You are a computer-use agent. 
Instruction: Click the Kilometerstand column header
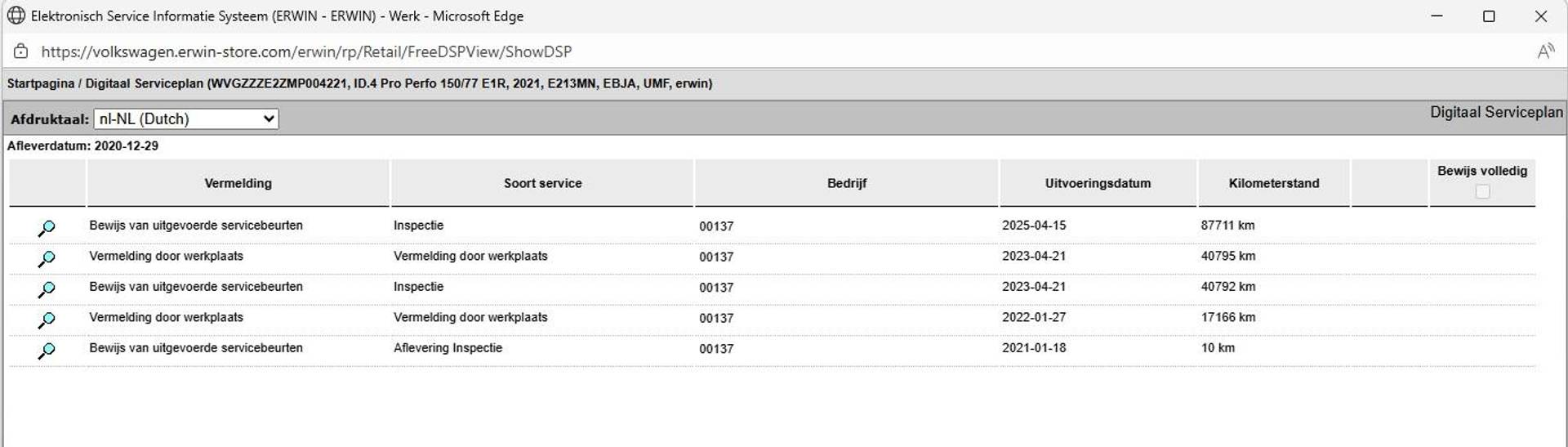click(1273, 183)
